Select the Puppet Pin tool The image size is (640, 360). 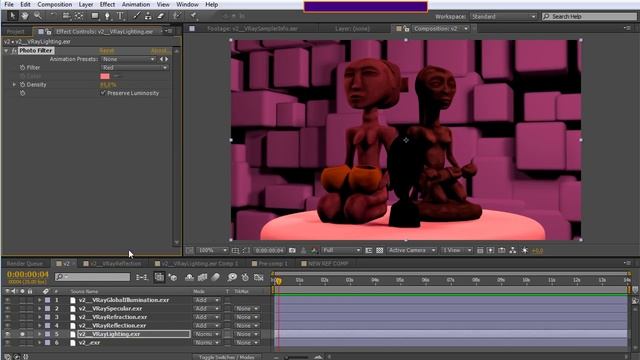pos(193,16)
